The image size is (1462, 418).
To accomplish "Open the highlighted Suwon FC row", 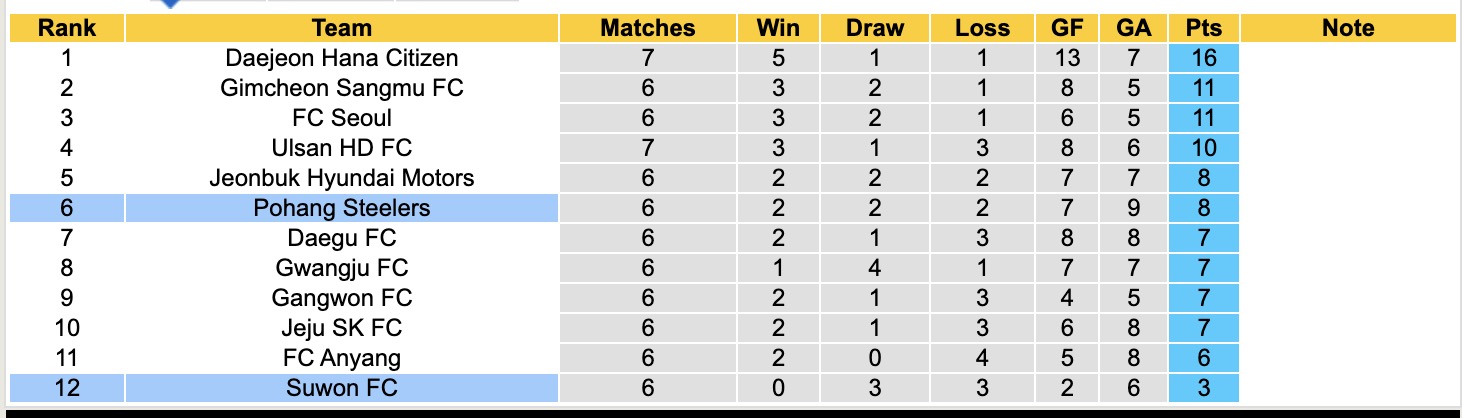I will click(341, 387).
